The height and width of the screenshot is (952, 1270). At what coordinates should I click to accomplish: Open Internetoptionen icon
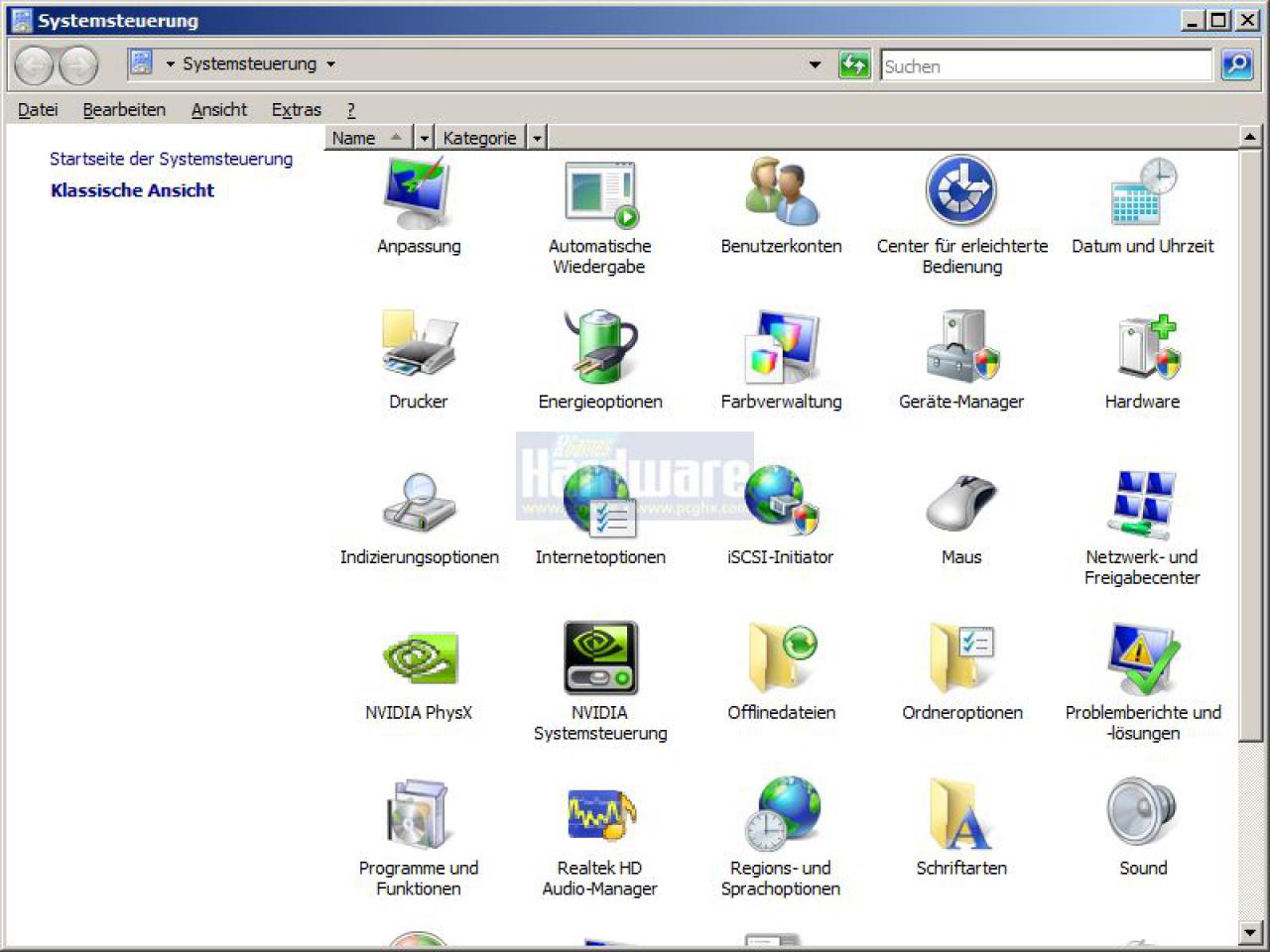pos(598,502)
